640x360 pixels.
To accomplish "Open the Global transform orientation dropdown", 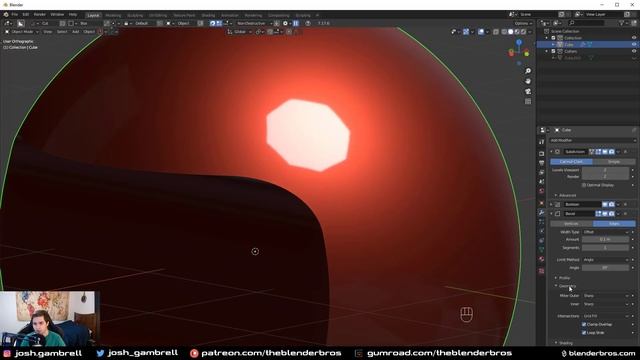I will click(x=240, y=32).
